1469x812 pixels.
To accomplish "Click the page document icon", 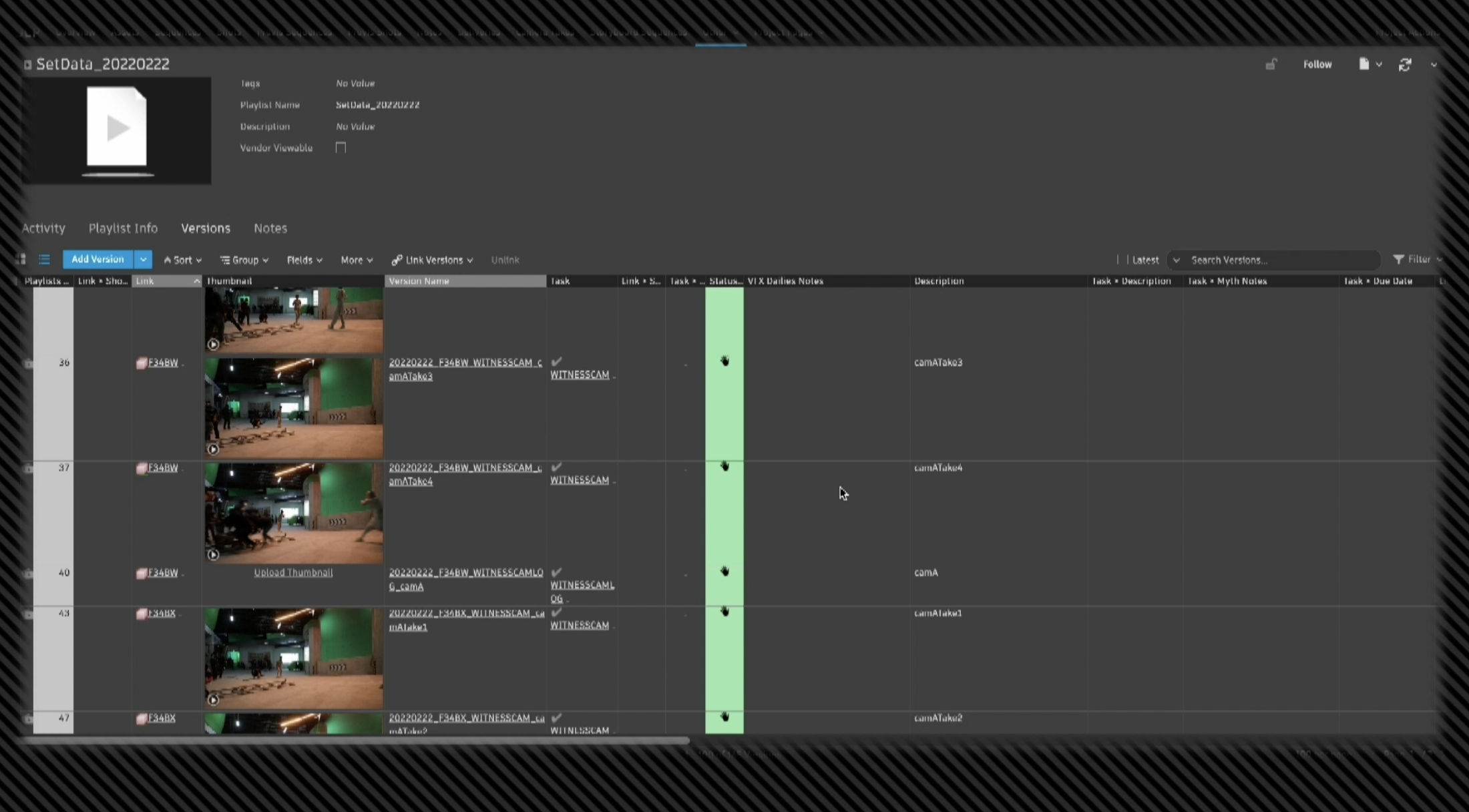I will click(1363, 64).
